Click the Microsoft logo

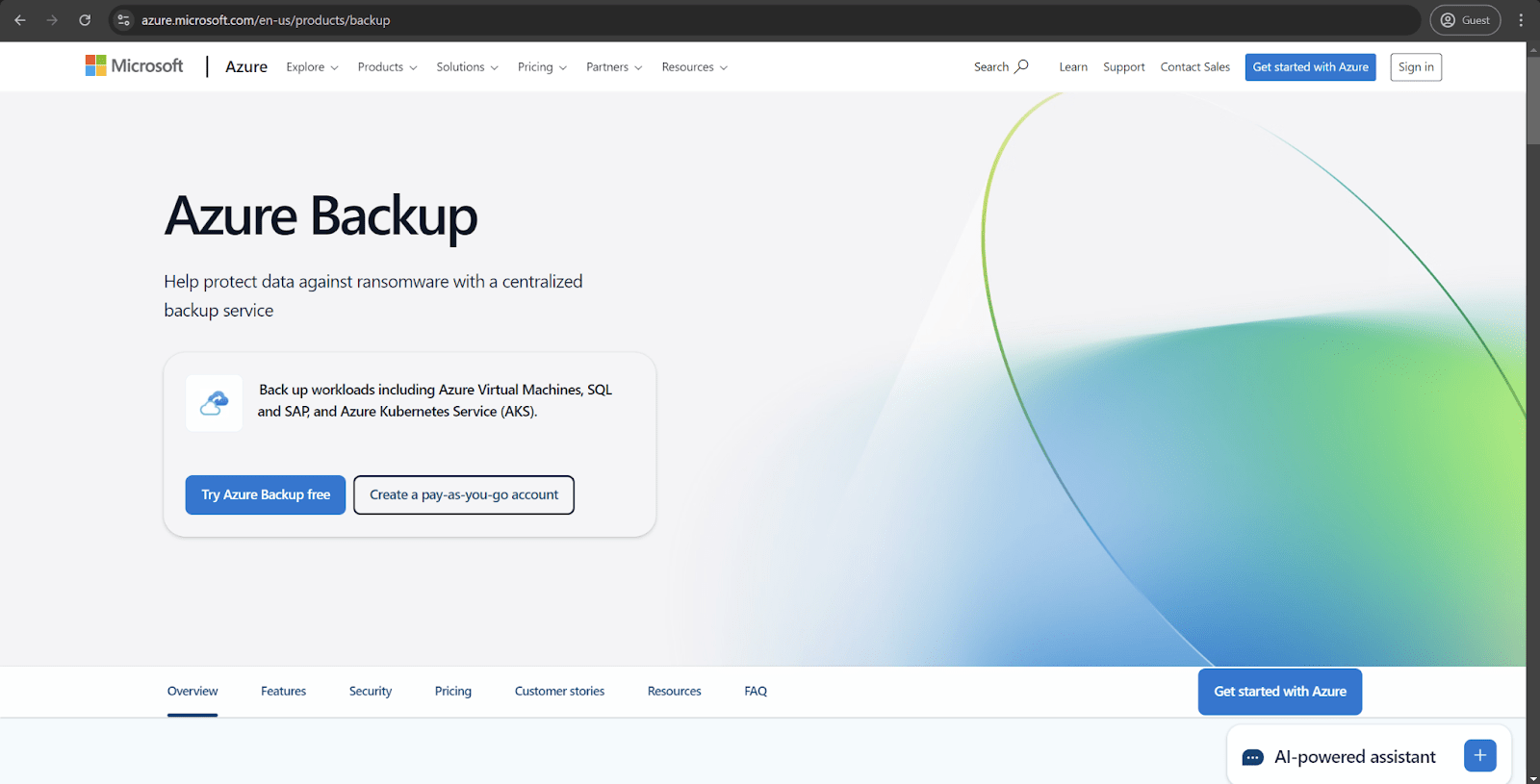pyautogui.click(x=134, y=65)
